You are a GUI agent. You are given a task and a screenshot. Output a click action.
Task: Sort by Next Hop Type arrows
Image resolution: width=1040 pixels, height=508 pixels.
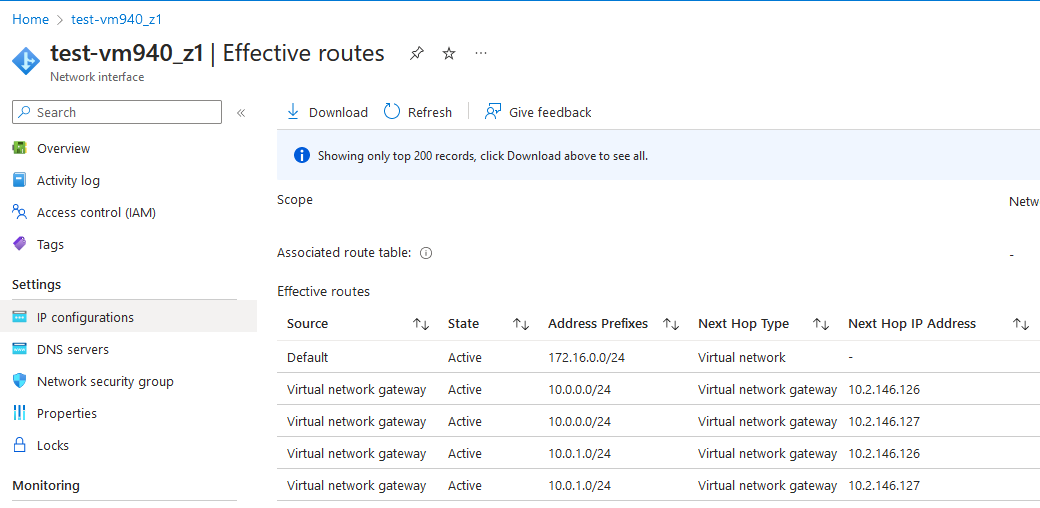[x=821, y=324]
